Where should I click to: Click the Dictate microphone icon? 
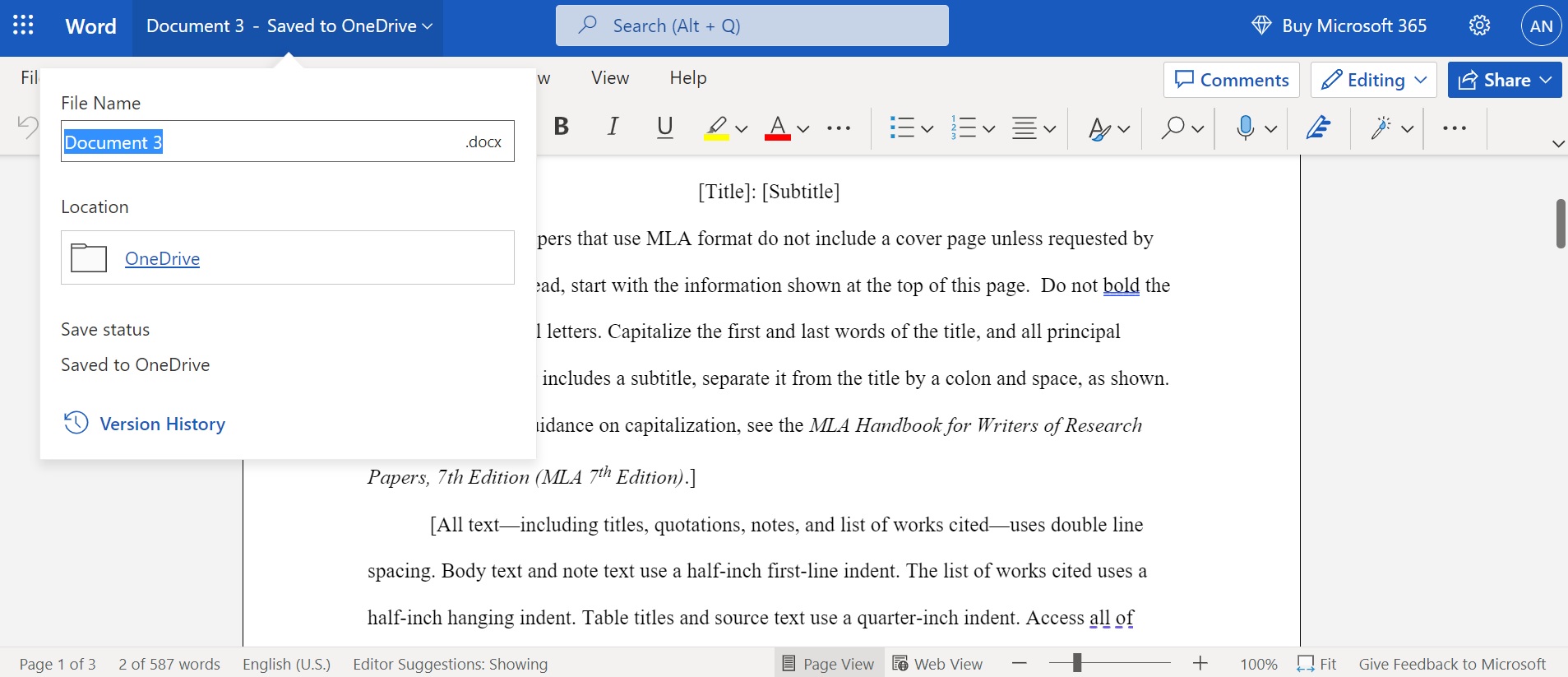1246,128
